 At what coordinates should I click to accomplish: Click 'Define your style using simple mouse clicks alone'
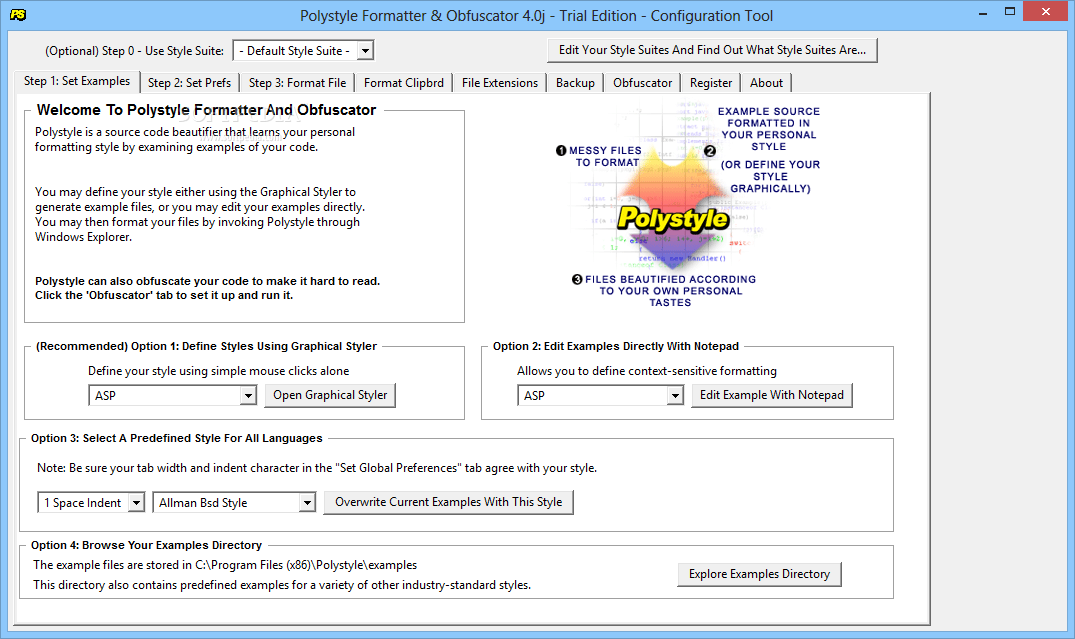click(x=219, y=371)
